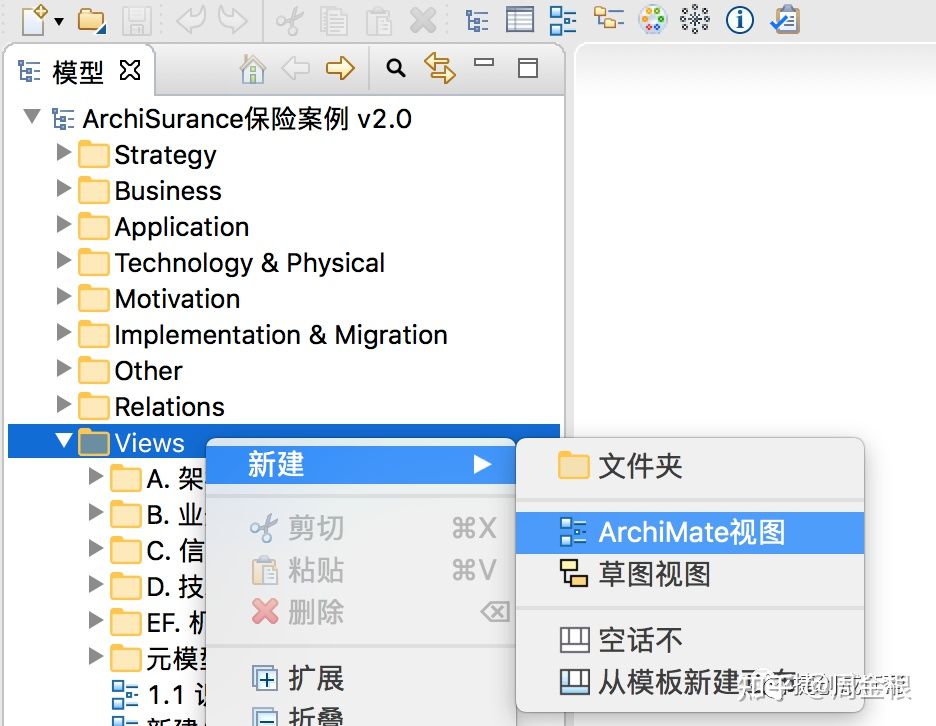
Task: Choose 剪切 from context menu
Action: 361,528
